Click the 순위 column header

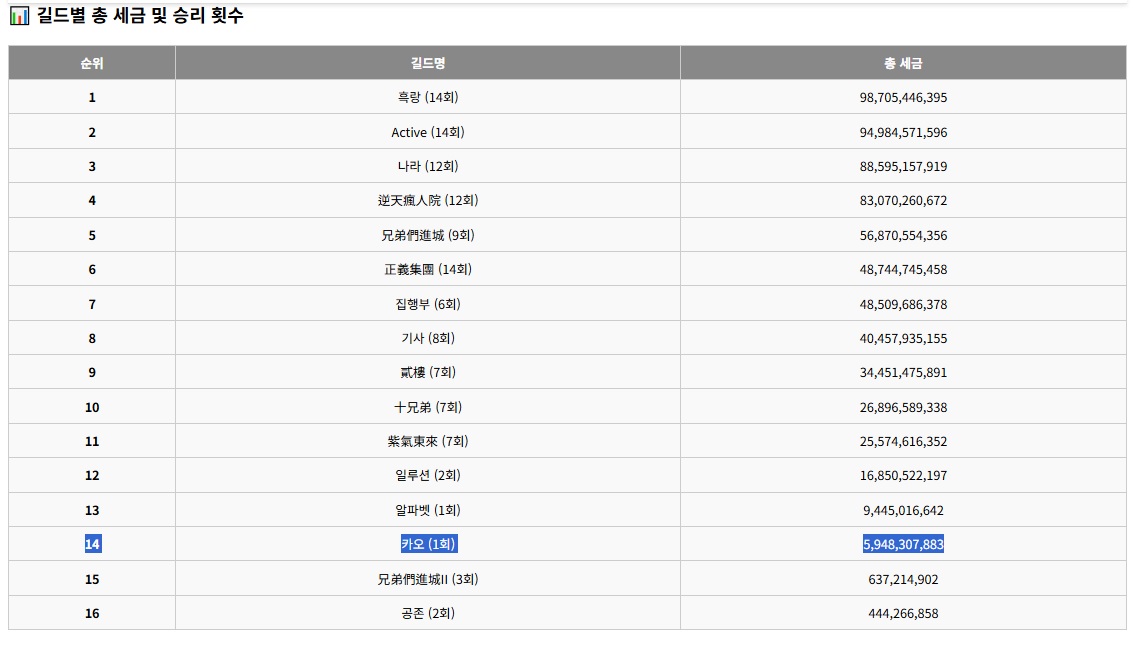tap(92, 63)
